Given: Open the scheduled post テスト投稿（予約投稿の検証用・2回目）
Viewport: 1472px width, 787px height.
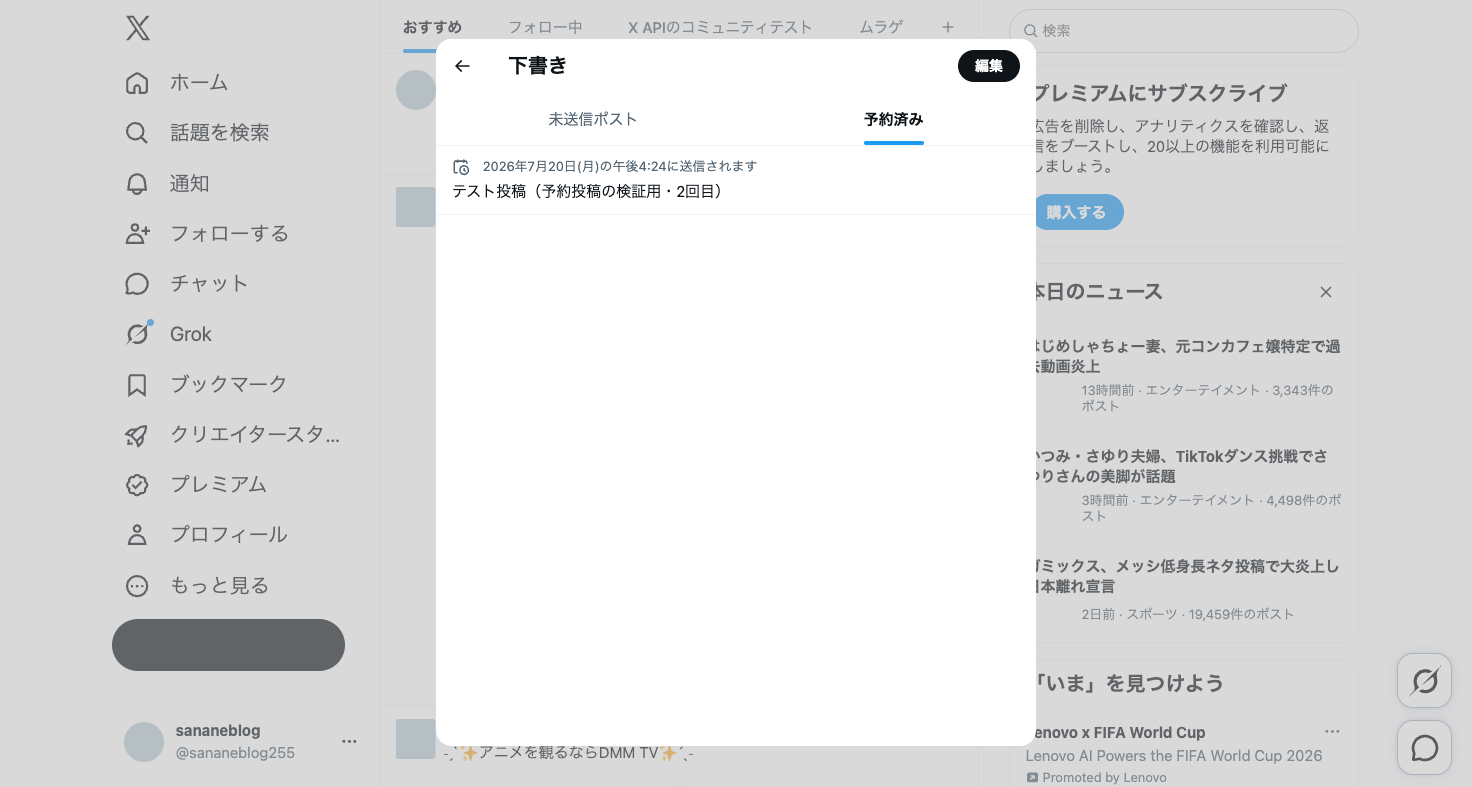Looking at the screenshot, I should [736, 180].
